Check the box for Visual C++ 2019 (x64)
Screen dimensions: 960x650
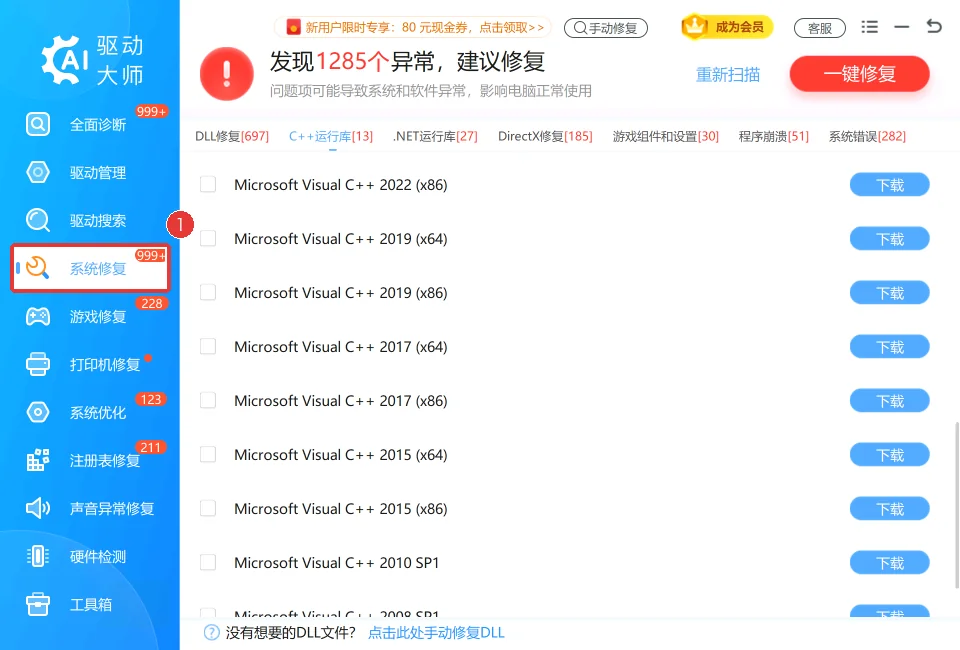pyautogui.click(x=208, y=238)
